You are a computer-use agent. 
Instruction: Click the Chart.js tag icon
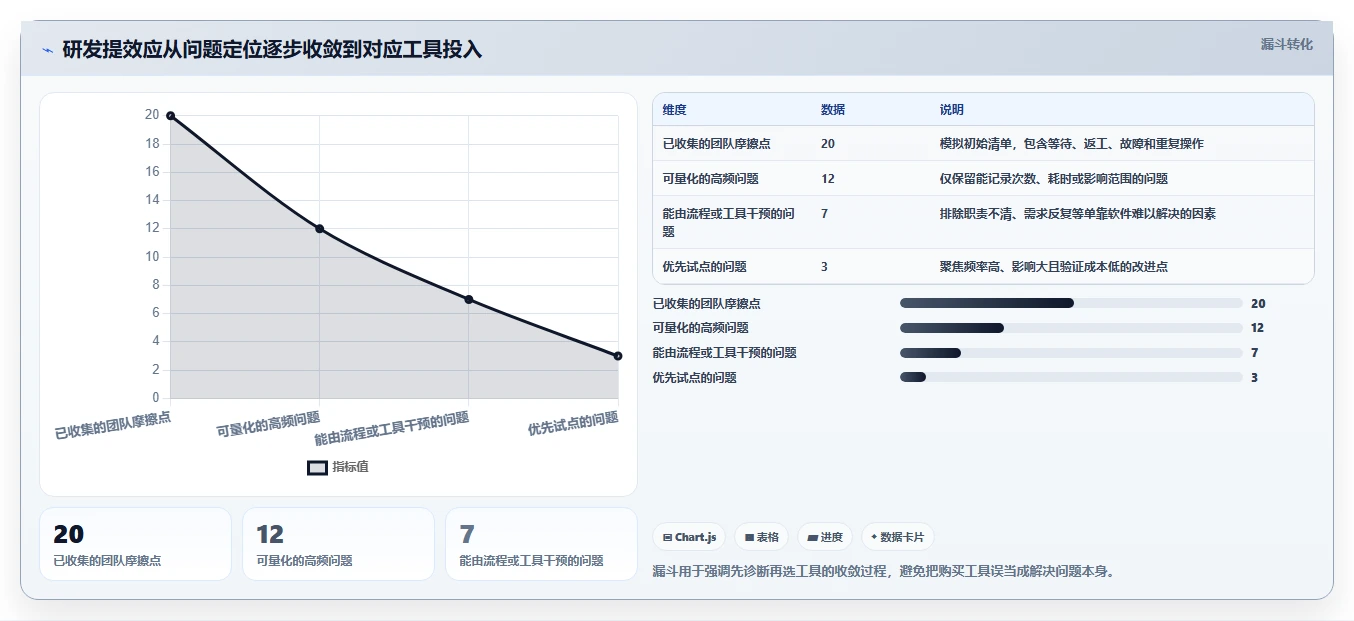tap(667, 537)
